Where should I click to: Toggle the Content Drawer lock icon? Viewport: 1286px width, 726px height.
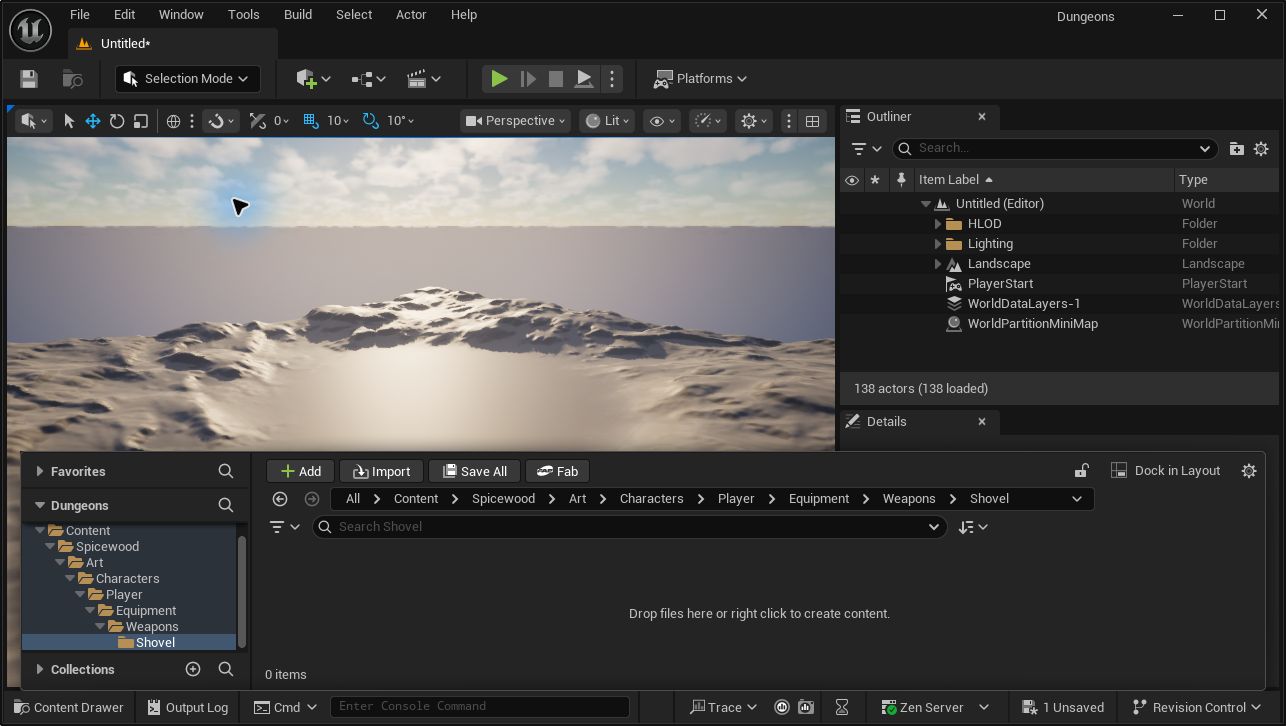[x=1081, y=471]
